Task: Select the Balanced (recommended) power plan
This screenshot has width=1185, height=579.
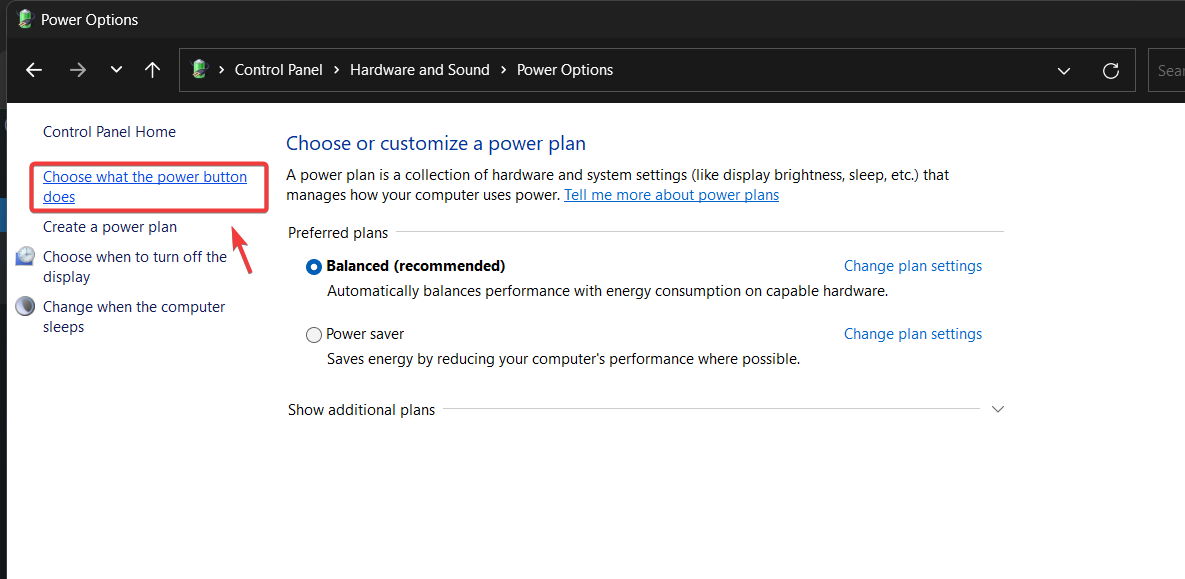Action: pyautogui.click(x=314, y=267)
